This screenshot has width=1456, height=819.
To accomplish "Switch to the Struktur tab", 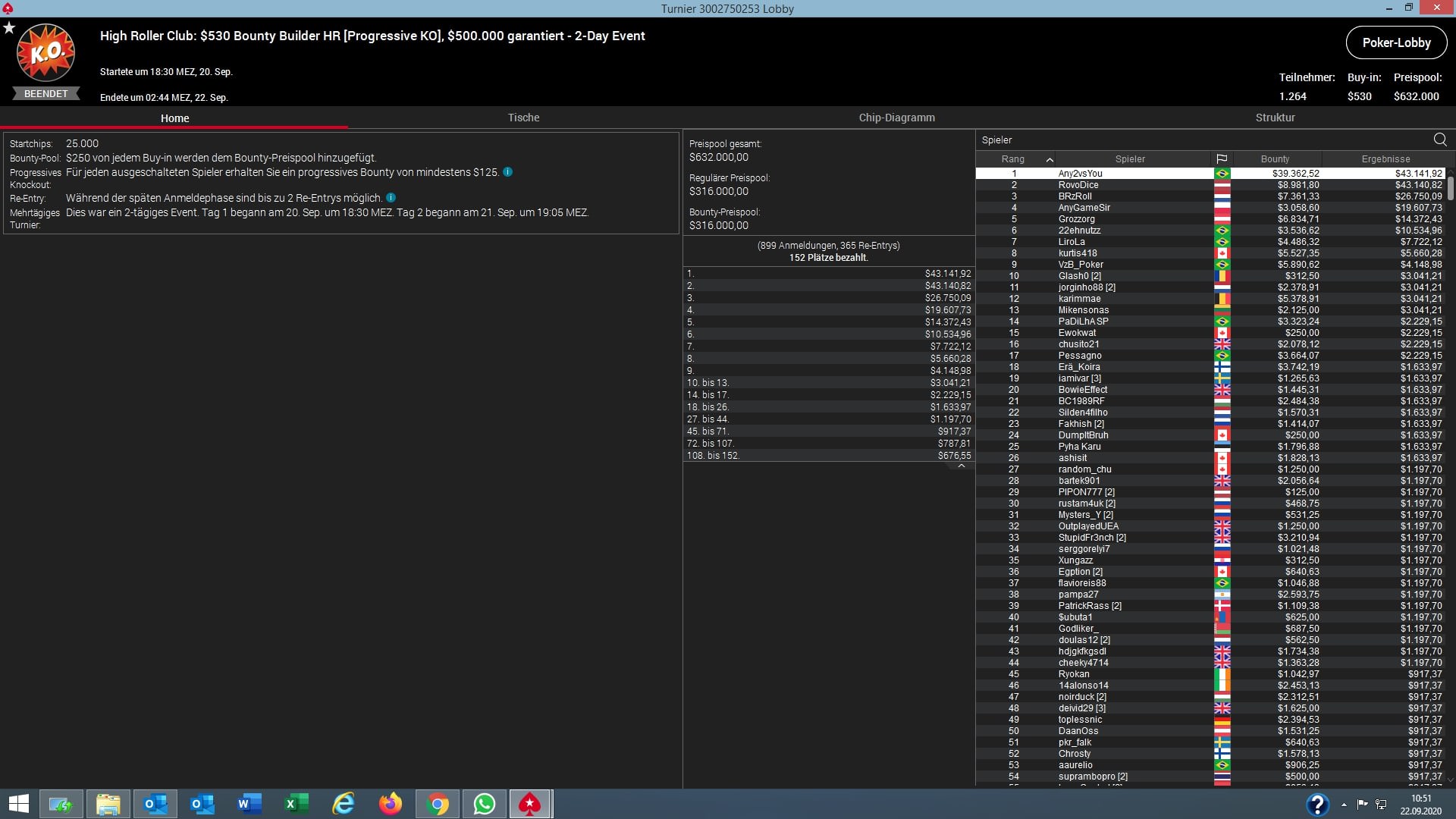I will pyautogui.click(x=1275, y=118).
